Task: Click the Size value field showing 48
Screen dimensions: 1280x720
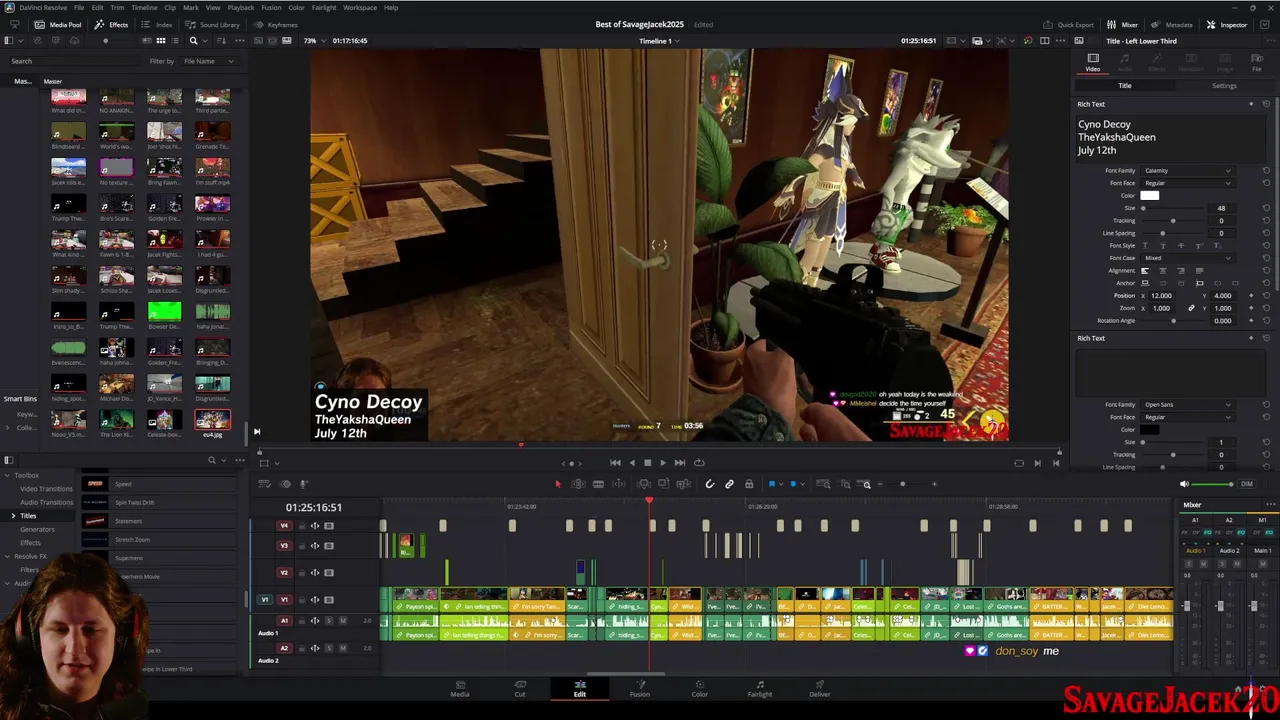Action: (x=1221, y=208)
